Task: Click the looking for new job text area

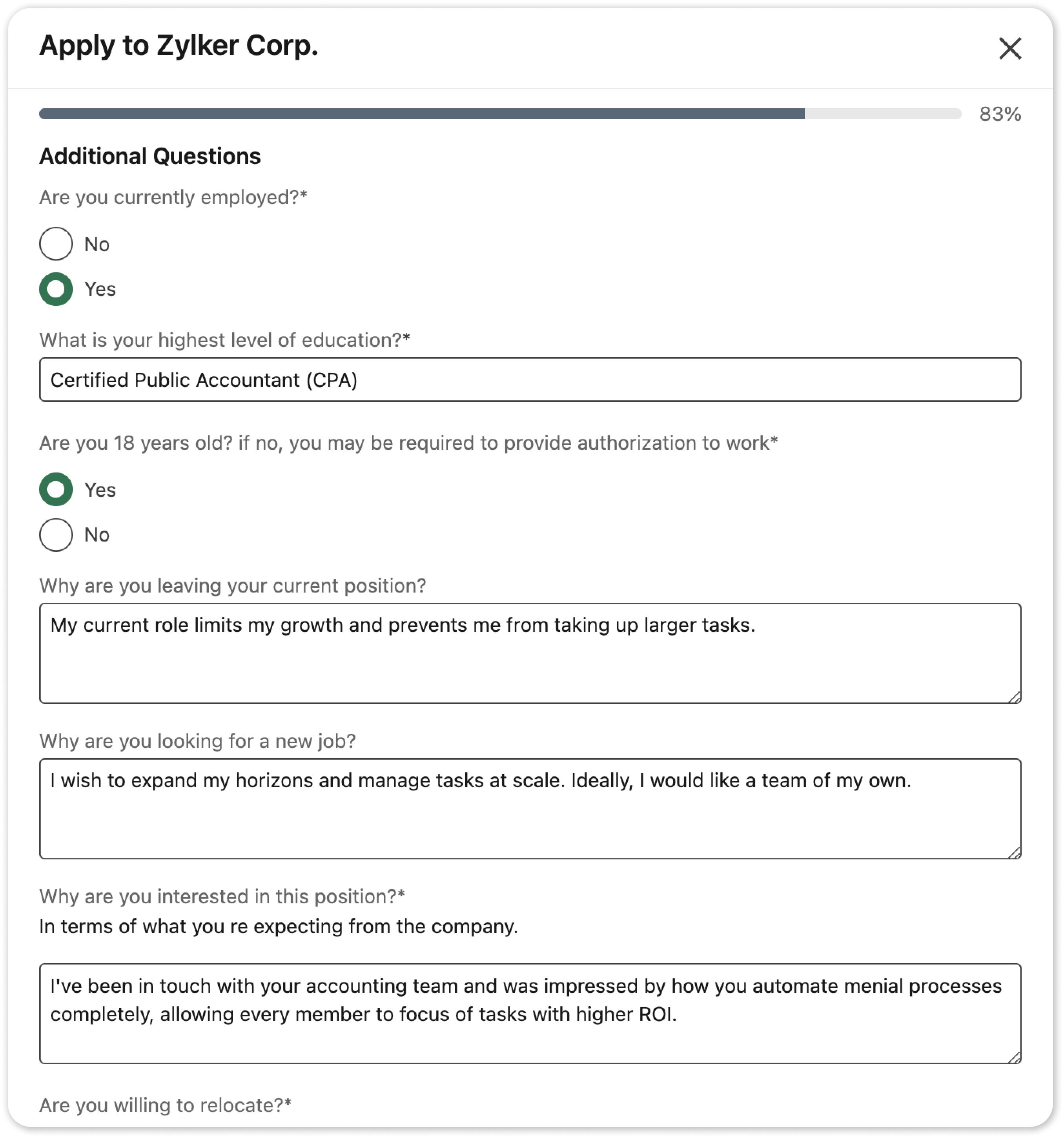Action: [x=530, y=809]
